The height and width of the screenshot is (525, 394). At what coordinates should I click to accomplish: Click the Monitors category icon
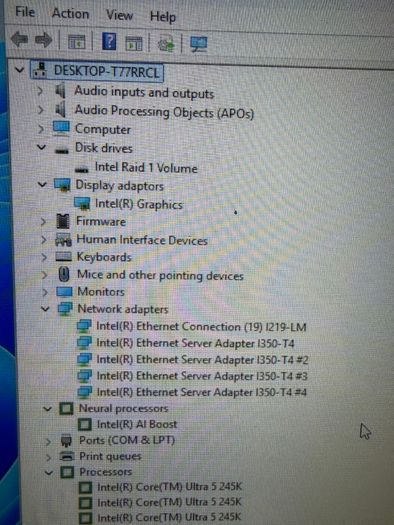pos(65,292)
